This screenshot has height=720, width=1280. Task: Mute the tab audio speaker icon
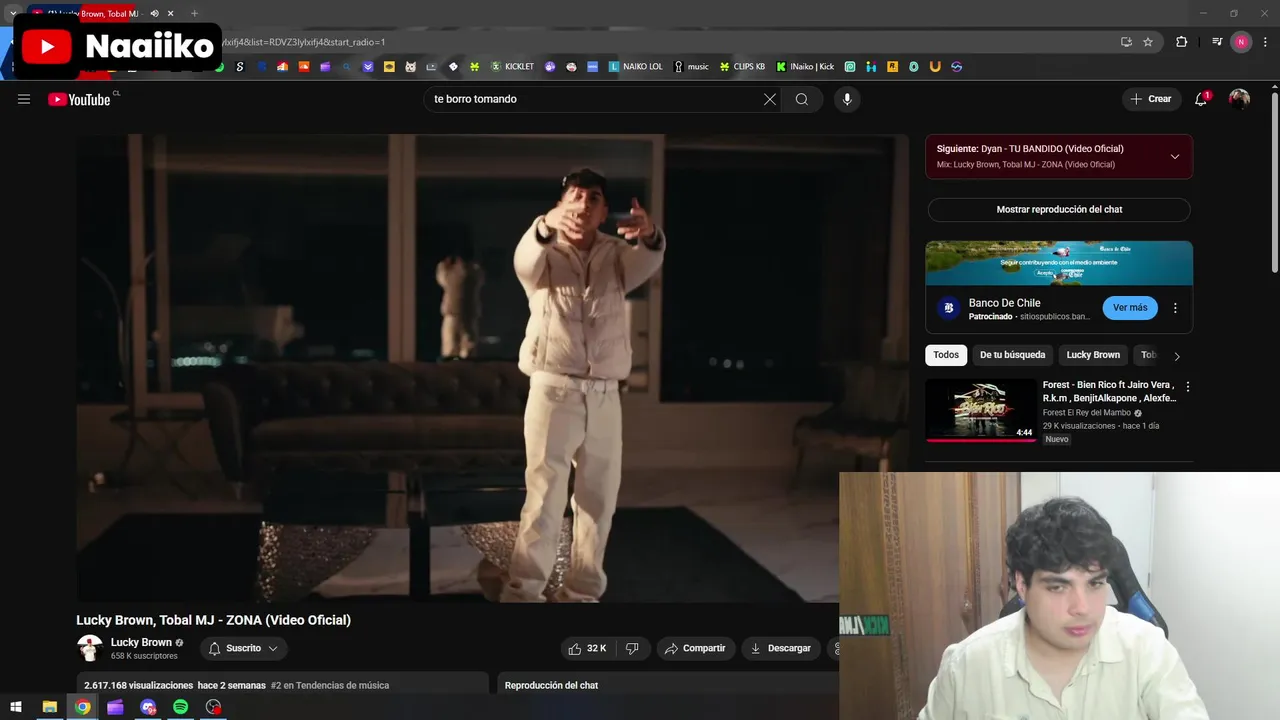[154, 14]
